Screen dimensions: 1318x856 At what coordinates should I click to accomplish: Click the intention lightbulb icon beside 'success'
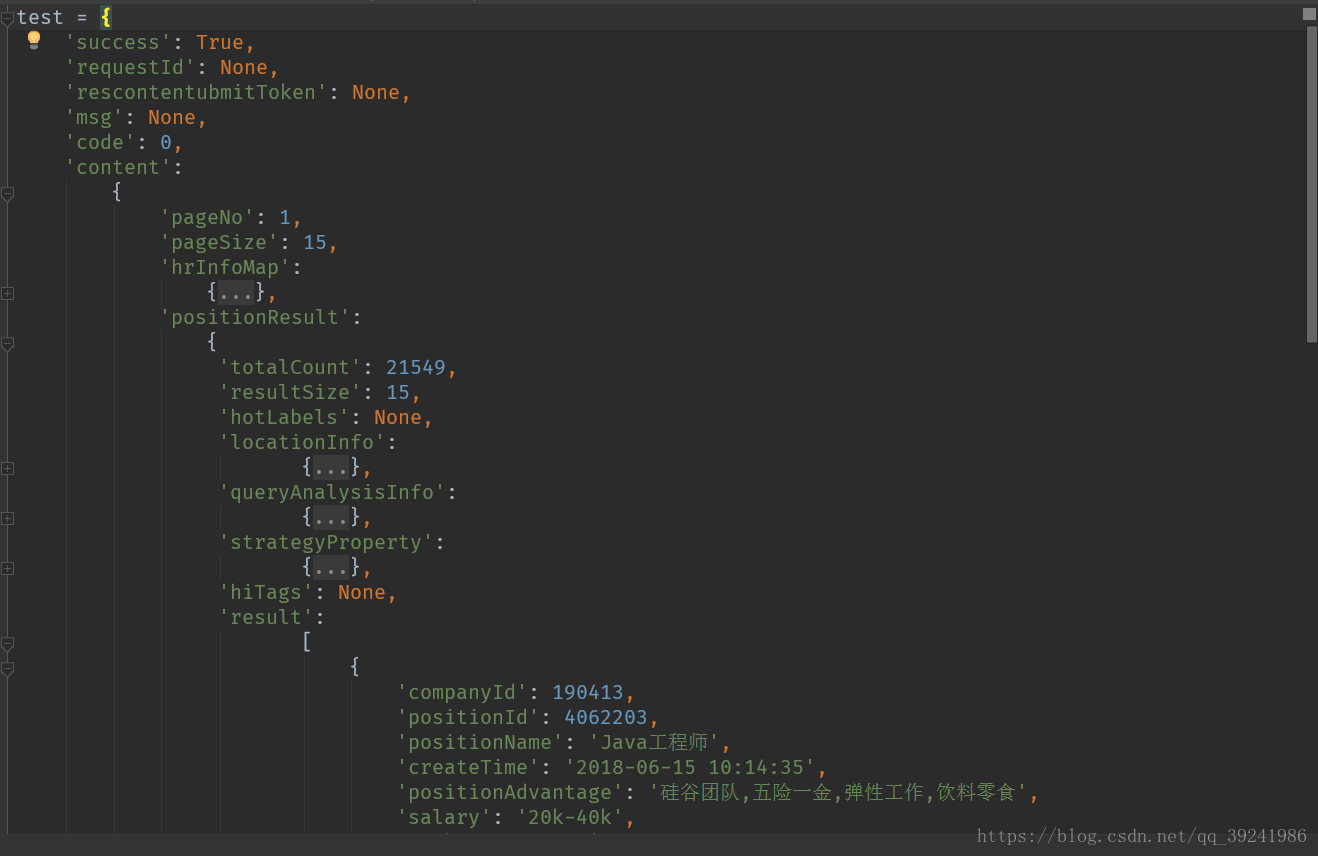34,40
